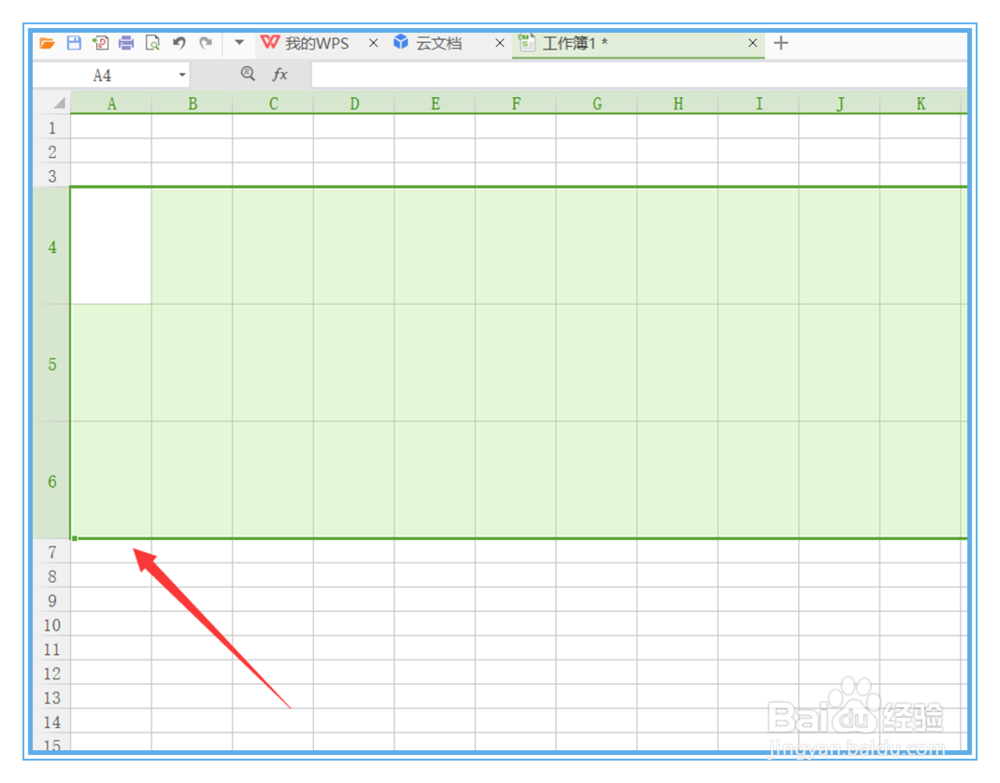Select row 6 header

pyautogui.click(x=52, y=481)
